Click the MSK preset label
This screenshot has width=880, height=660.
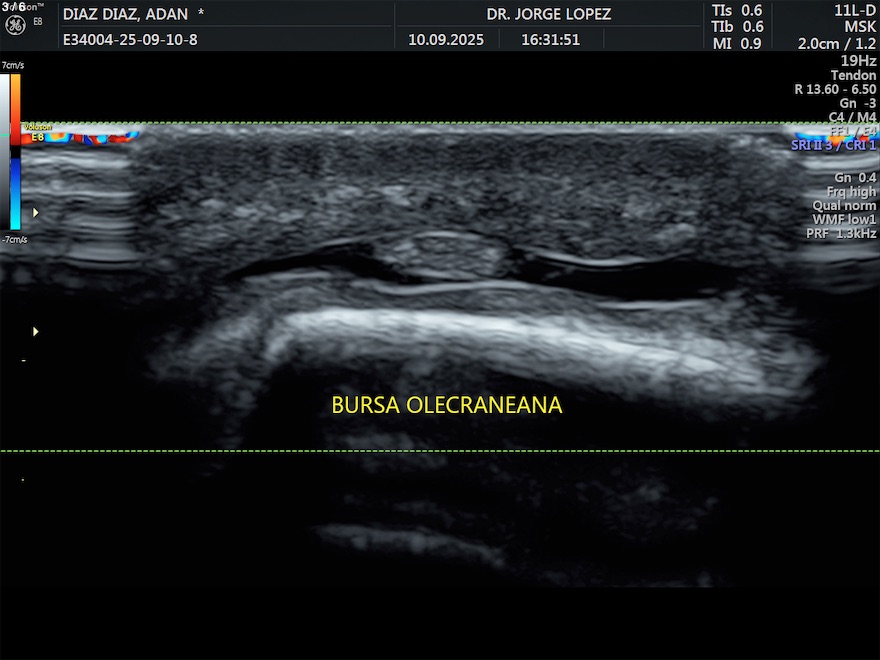coord(860,27)
